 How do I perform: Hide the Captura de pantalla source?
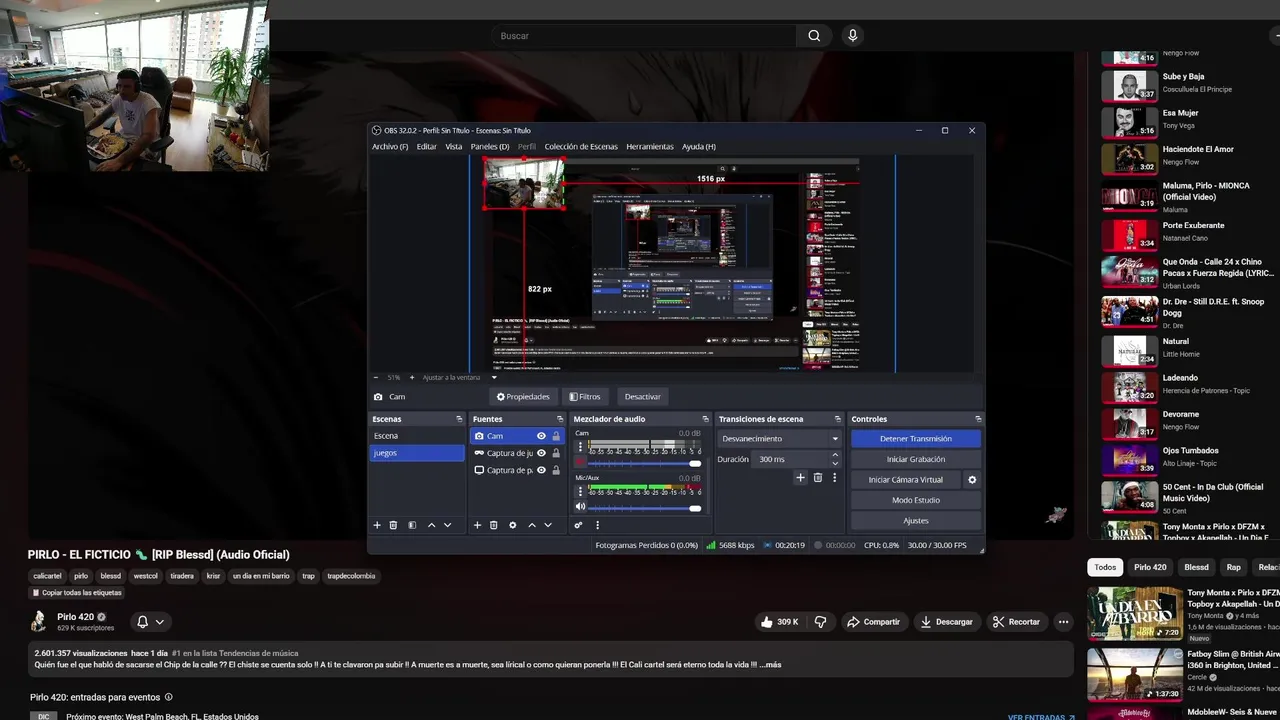tap(541, 470)
